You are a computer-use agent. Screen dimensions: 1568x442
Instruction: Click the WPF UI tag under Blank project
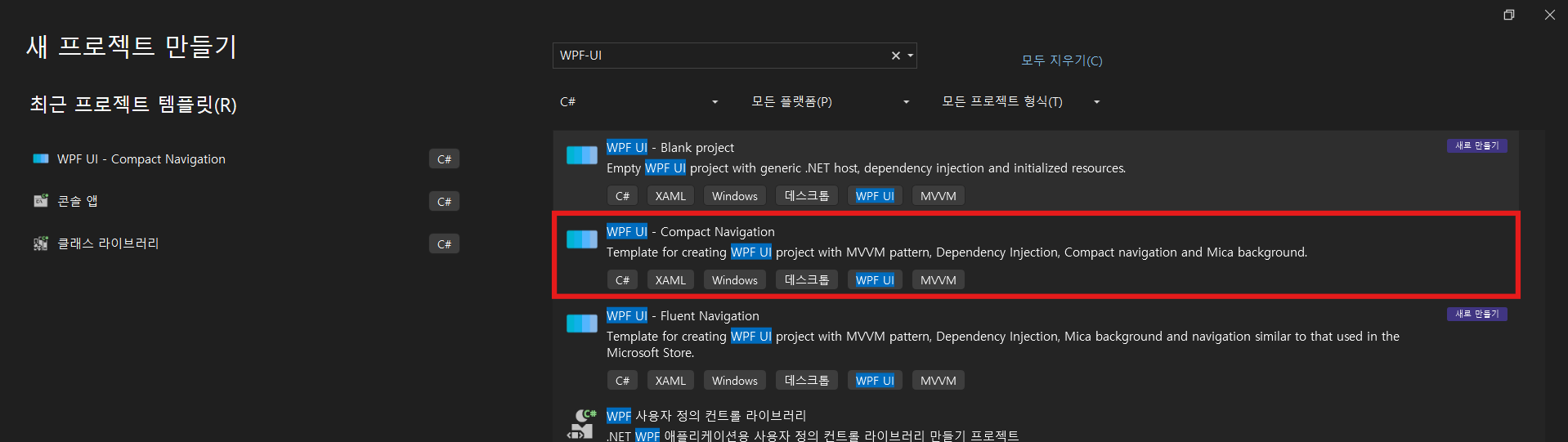tap(875, 196)
